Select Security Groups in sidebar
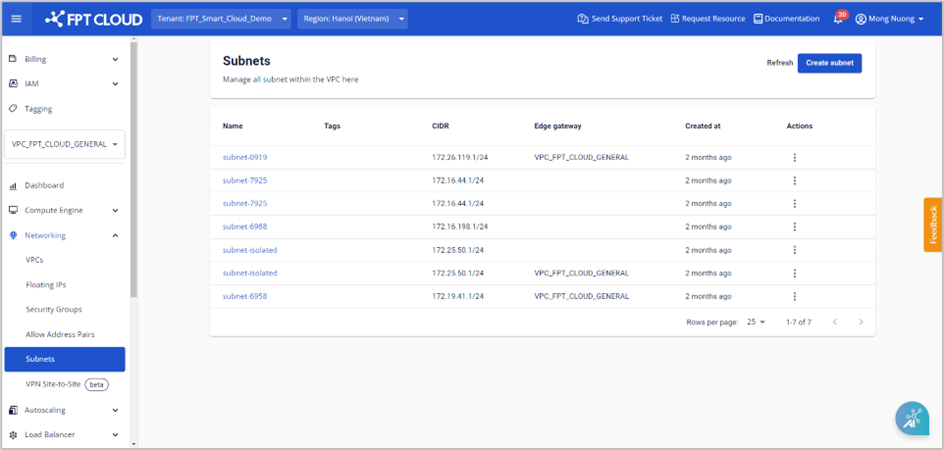This screenshot has height=450, width=944. tap(54, 309)
